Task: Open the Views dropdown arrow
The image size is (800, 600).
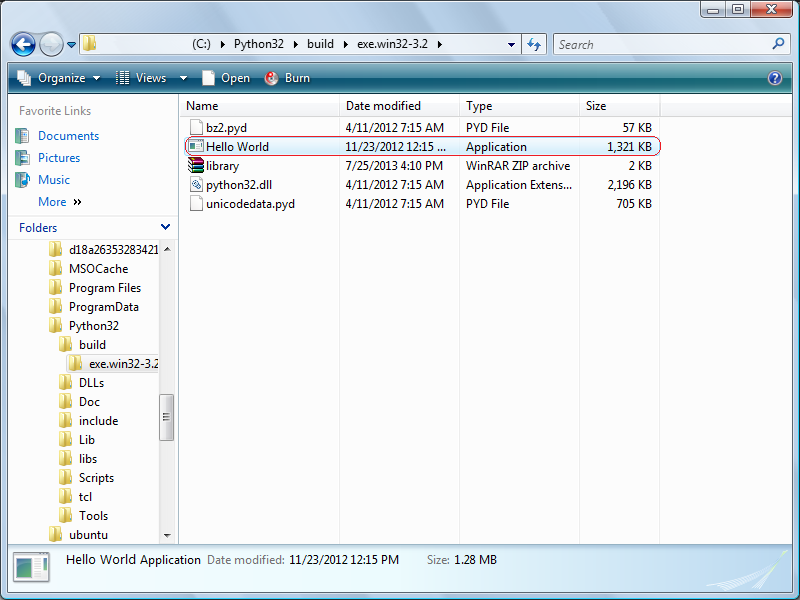Action: coord(184,79)
